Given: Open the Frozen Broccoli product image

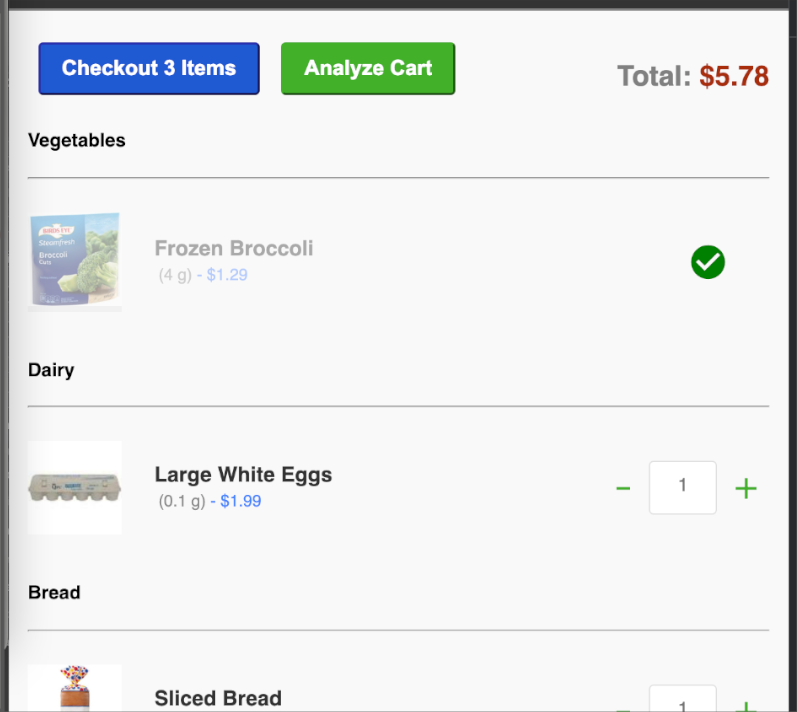Looking at the screenshot, I should (75, 262).
